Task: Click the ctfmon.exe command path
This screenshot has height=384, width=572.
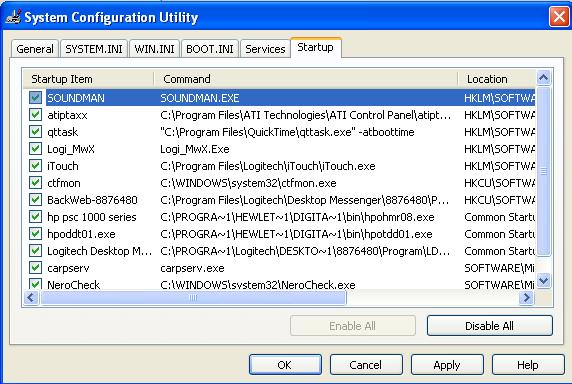Action: pos(248,183)
